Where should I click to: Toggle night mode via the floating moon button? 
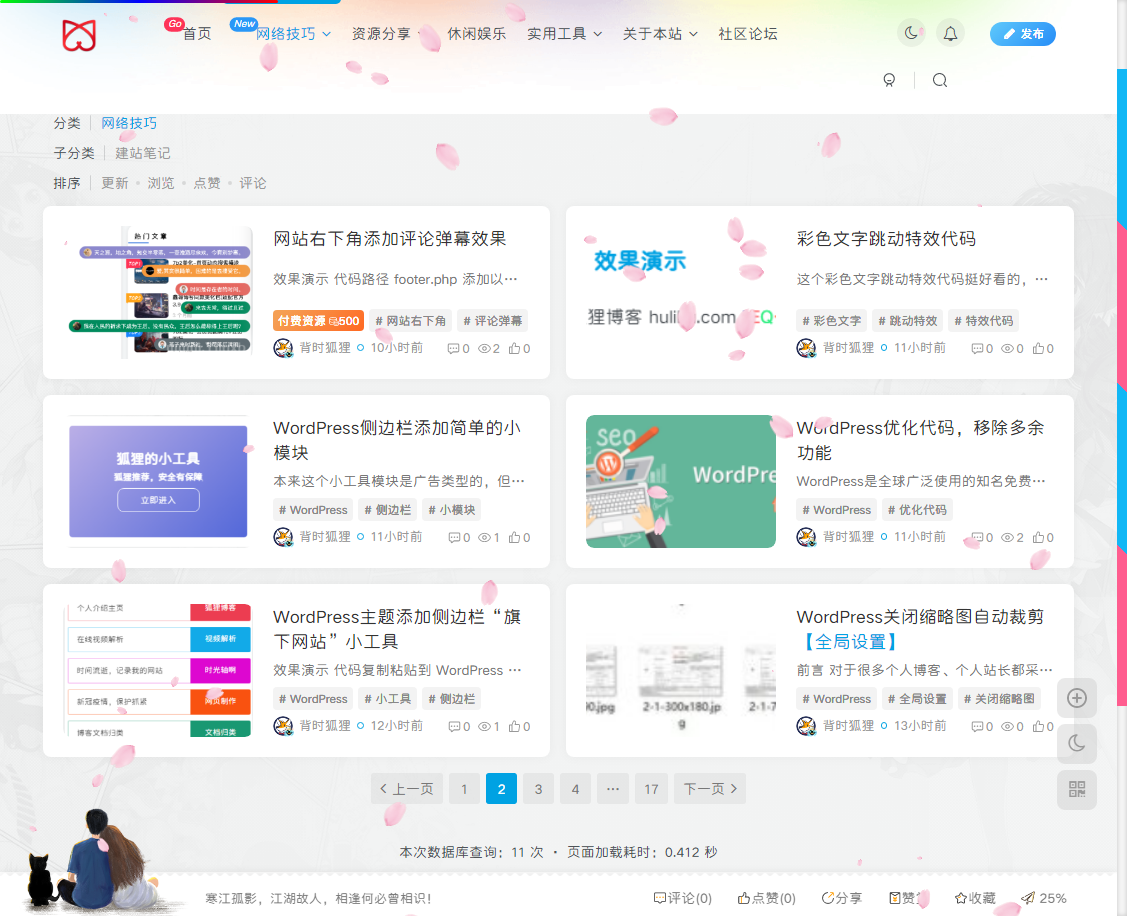click(x=1077, y=744)
